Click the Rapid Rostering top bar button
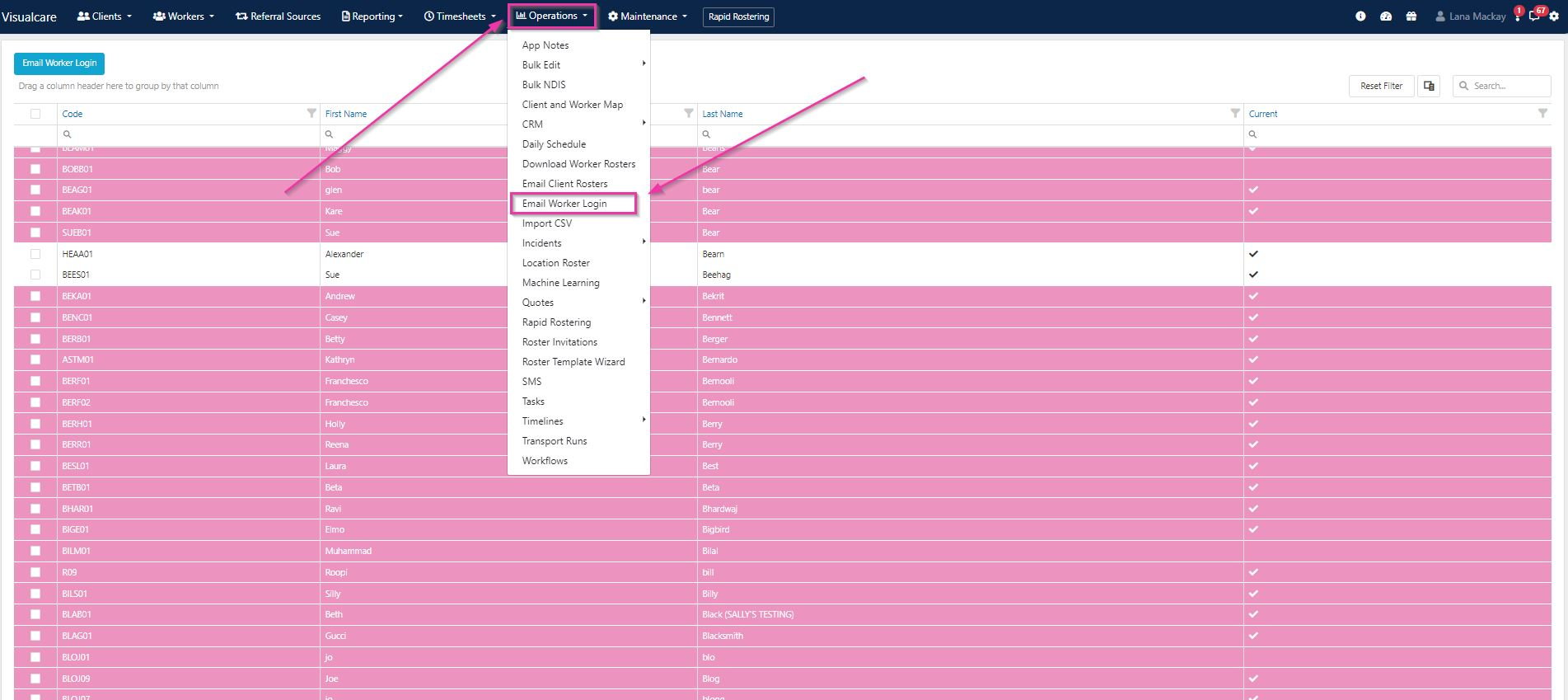This screenshot has height=700, width=1568. (x=738, y=16)
